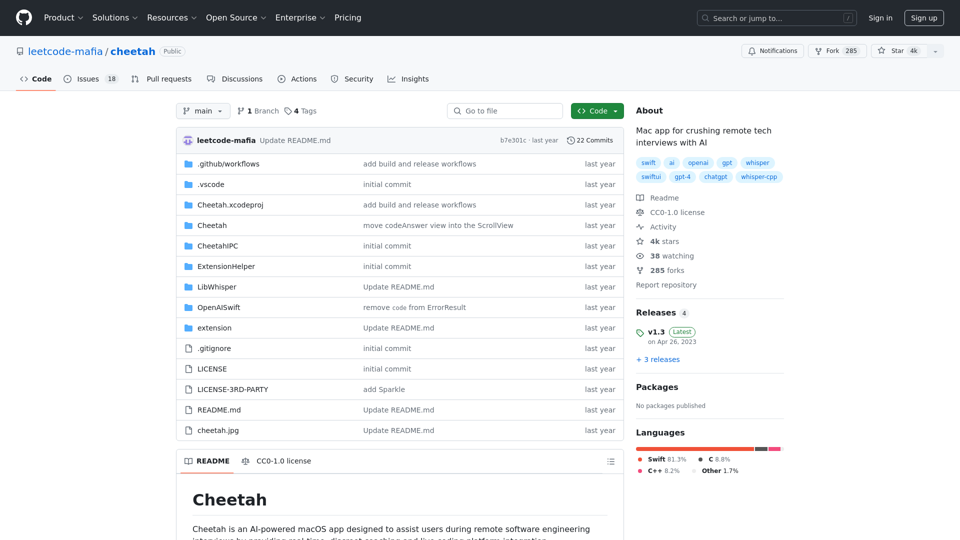Expand the Product menu

coord(63,18)
